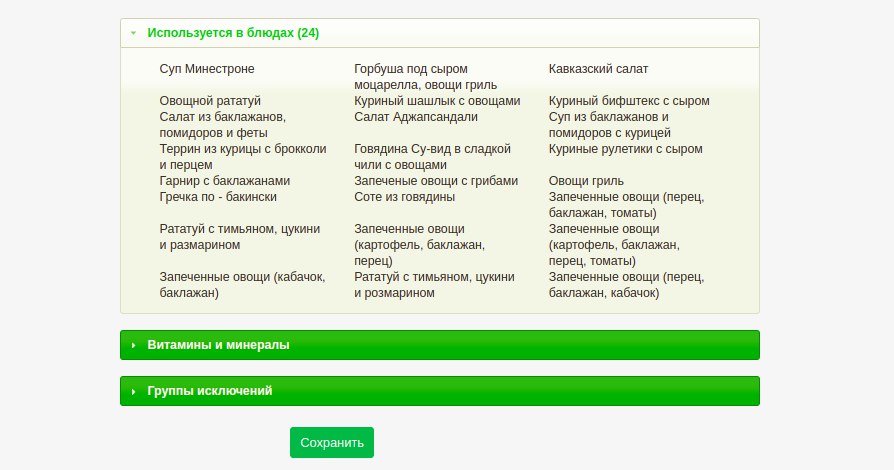Click 'Куриный бифштекс с сыром'
894x470 pixels.
(629, 101)
